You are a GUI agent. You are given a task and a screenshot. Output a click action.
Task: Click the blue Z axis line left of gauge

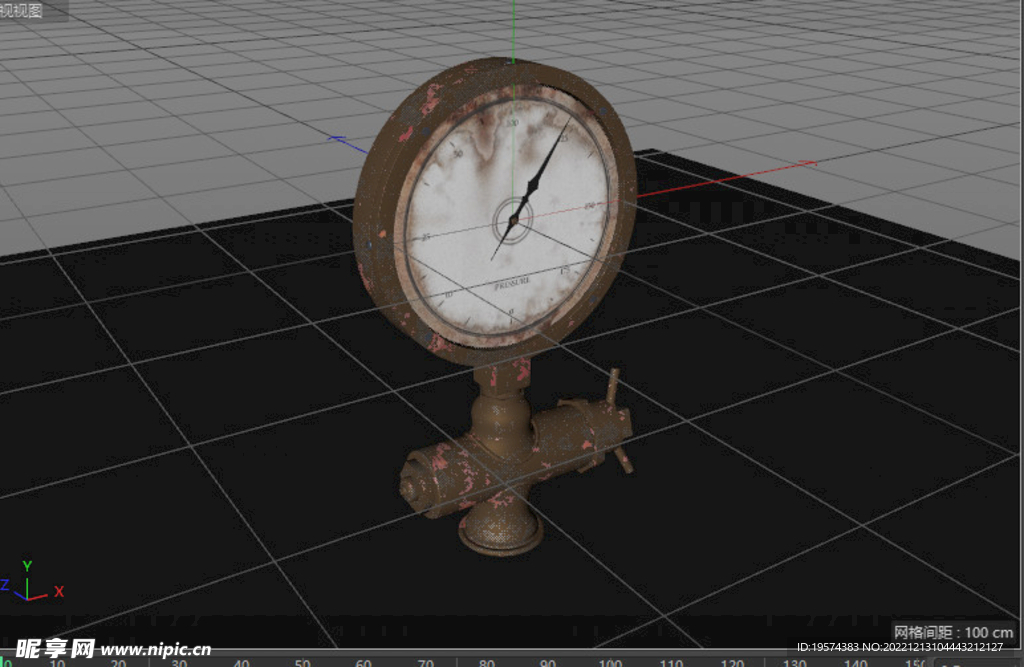347,144
